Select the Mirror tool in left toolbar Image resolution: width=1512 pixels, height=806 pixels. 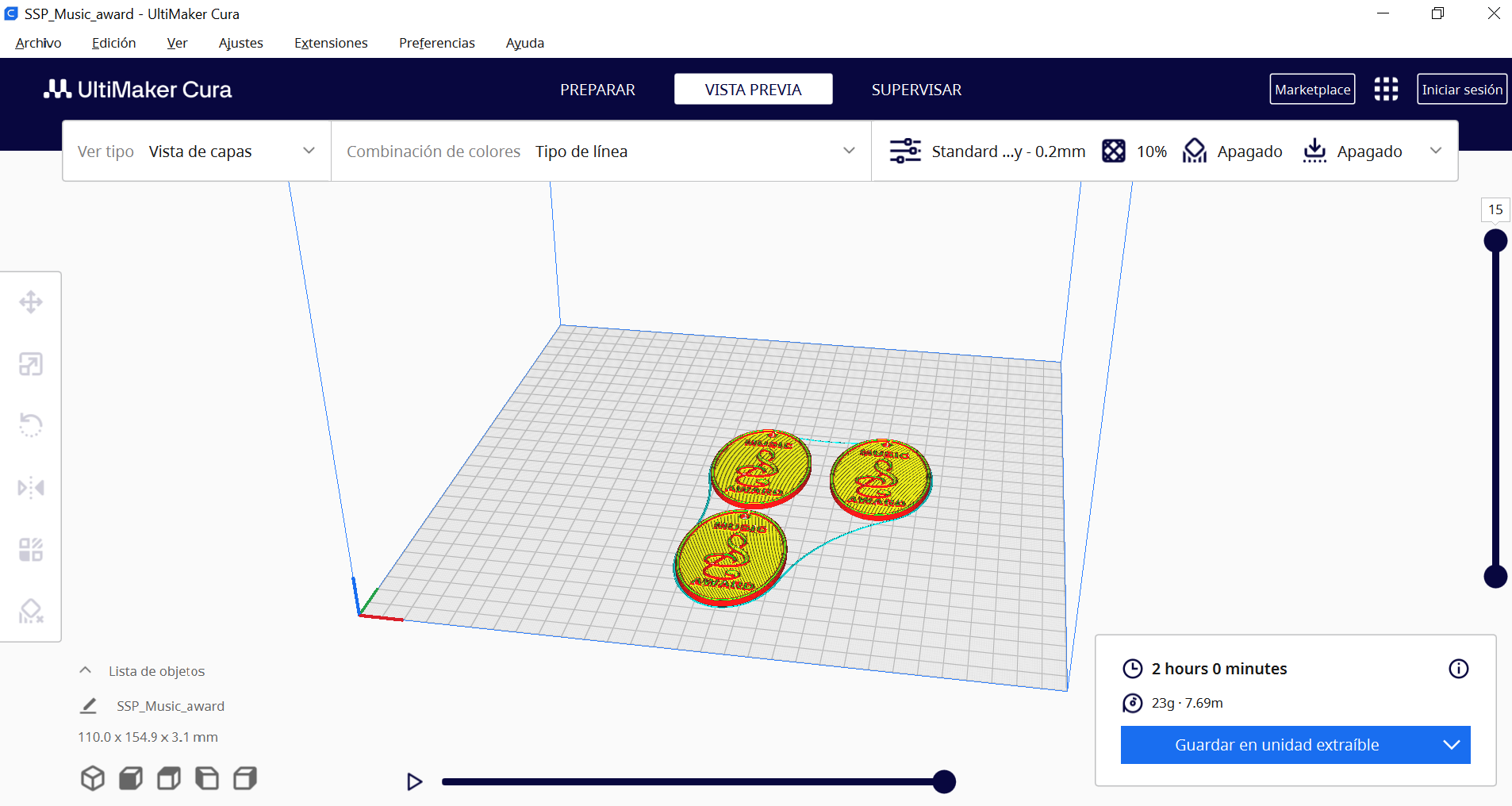point(31,487)
